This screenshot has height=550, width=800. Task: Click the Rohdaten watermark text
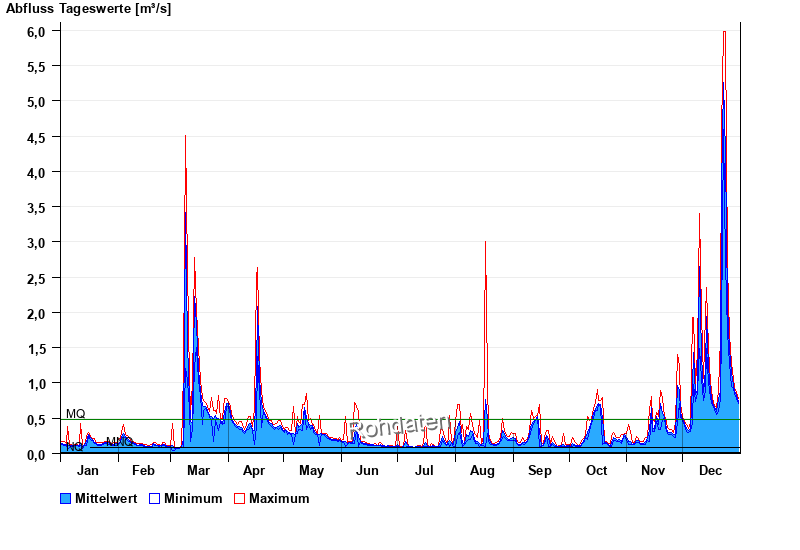click(398, 427)
